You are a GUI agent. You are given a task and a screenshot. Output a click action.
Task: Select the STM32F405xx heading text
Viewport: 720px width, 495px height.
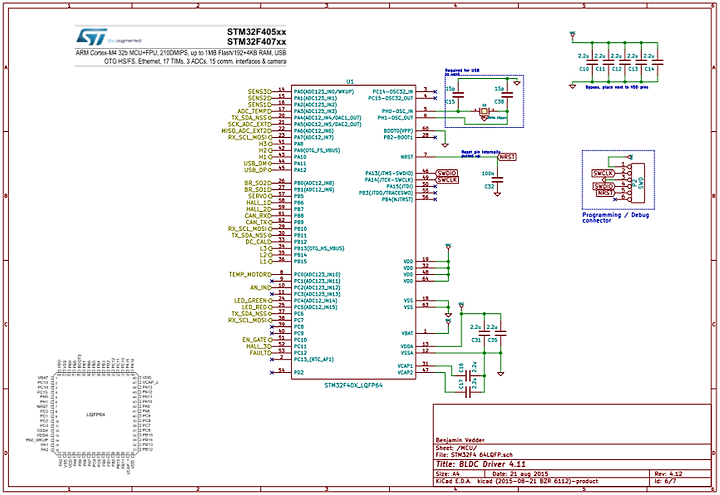256,32
